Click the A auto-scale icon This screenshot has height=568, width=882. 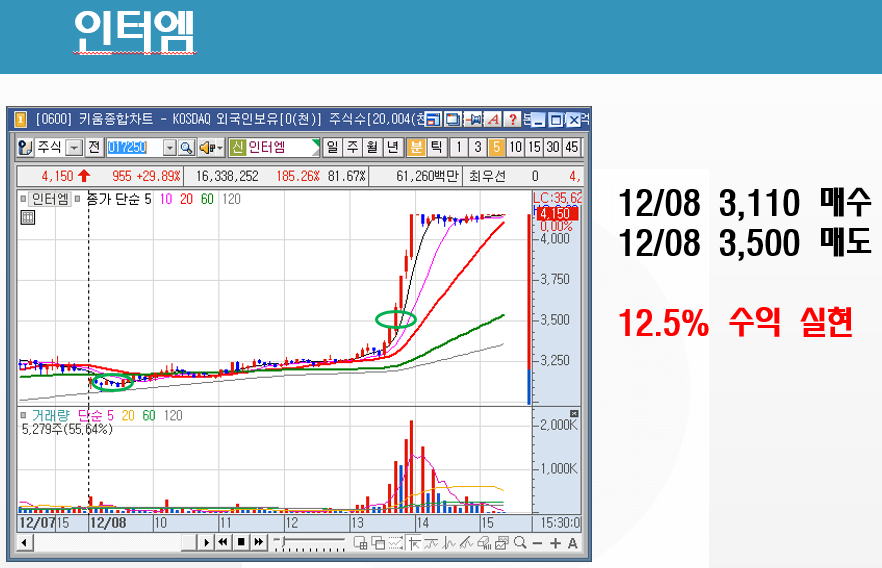click(x=572, y=543)
